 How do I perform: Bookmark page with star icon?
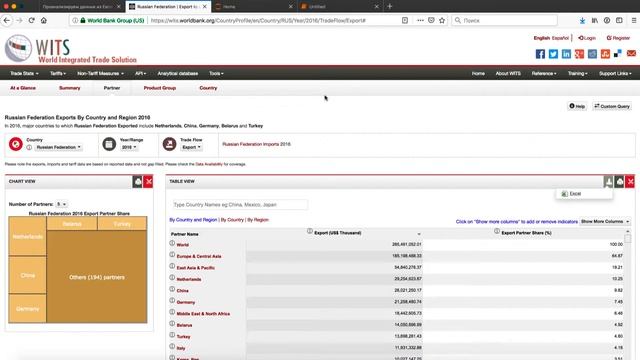click(x=442, y=20)
